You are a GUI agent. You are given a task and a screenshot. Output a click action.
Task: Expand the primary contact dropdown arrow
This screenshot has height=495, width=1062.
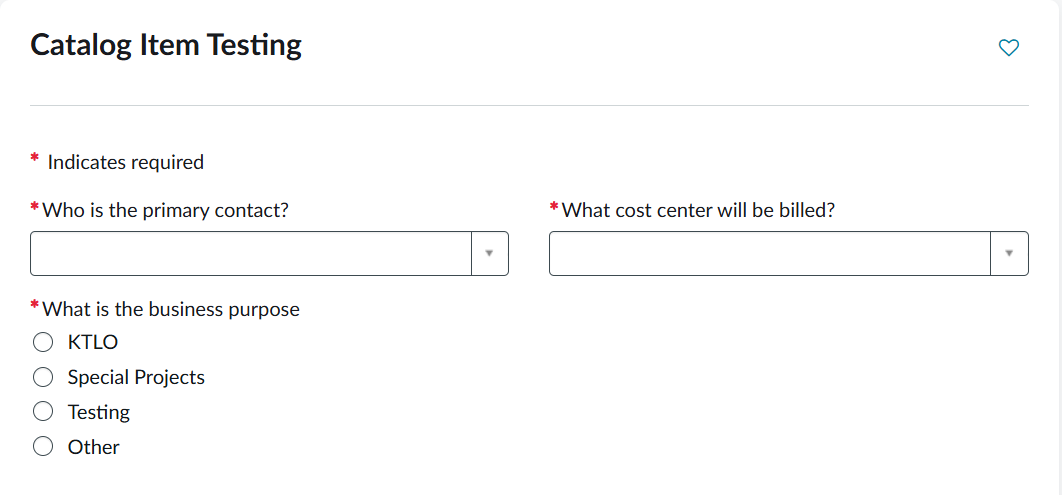pyautogui.click(x=489, y=254)
